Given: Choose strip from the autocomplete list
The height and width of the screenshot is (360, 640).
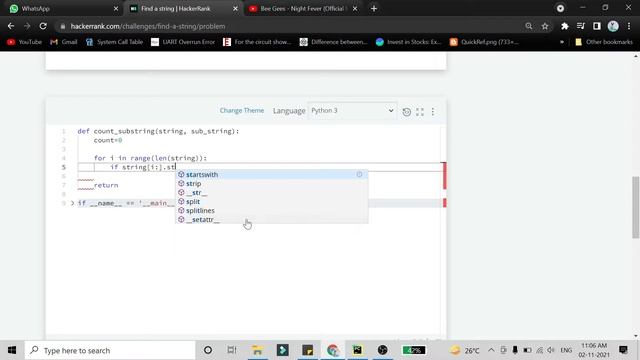Looking at the screenshot, I should coord(271,183).
